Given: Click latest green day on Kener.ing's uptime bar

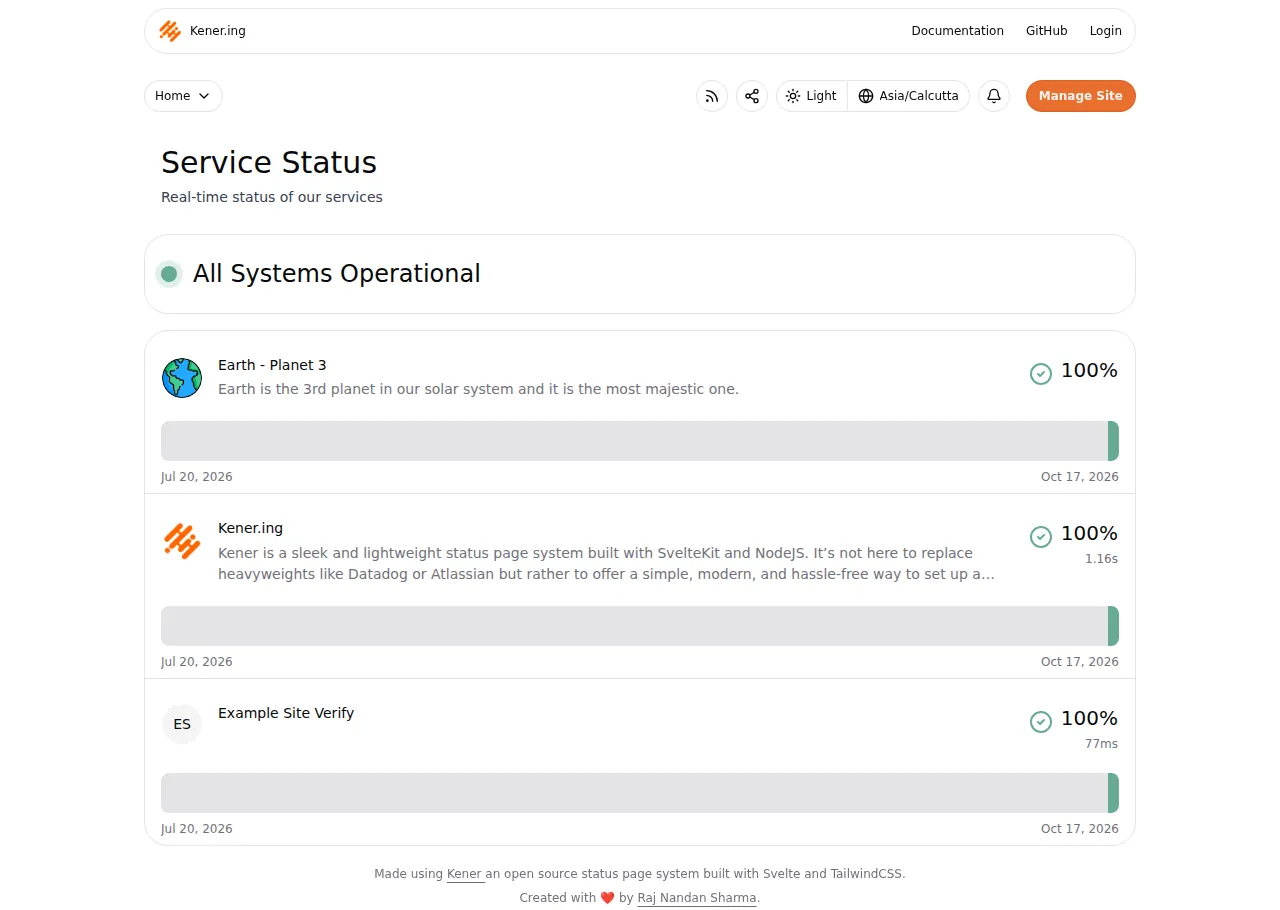Looking at the screenshot, I should 1113,626.
